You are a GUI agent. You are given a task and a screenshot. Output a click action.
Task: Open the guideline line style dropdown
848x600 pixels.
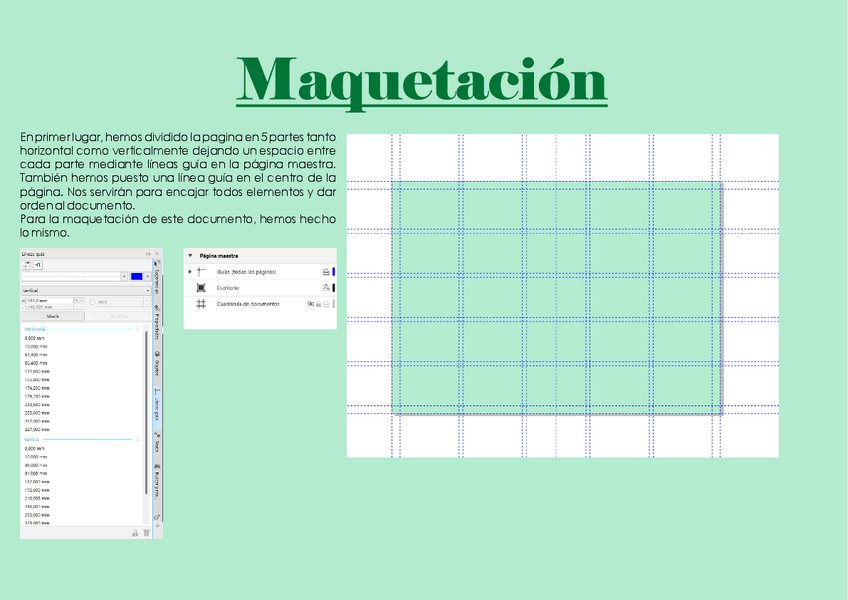click(x=123, y=276)
